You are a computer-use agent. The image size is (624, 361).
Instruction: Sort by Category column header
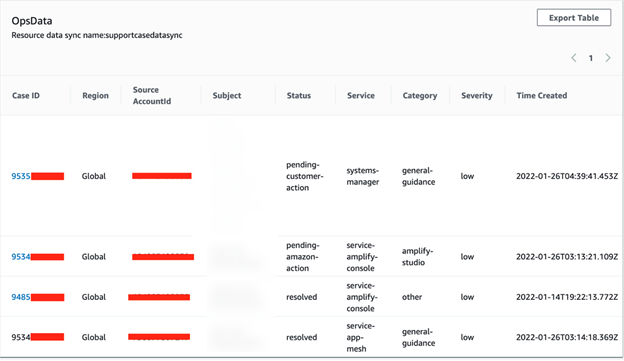[x=420, y=96]
